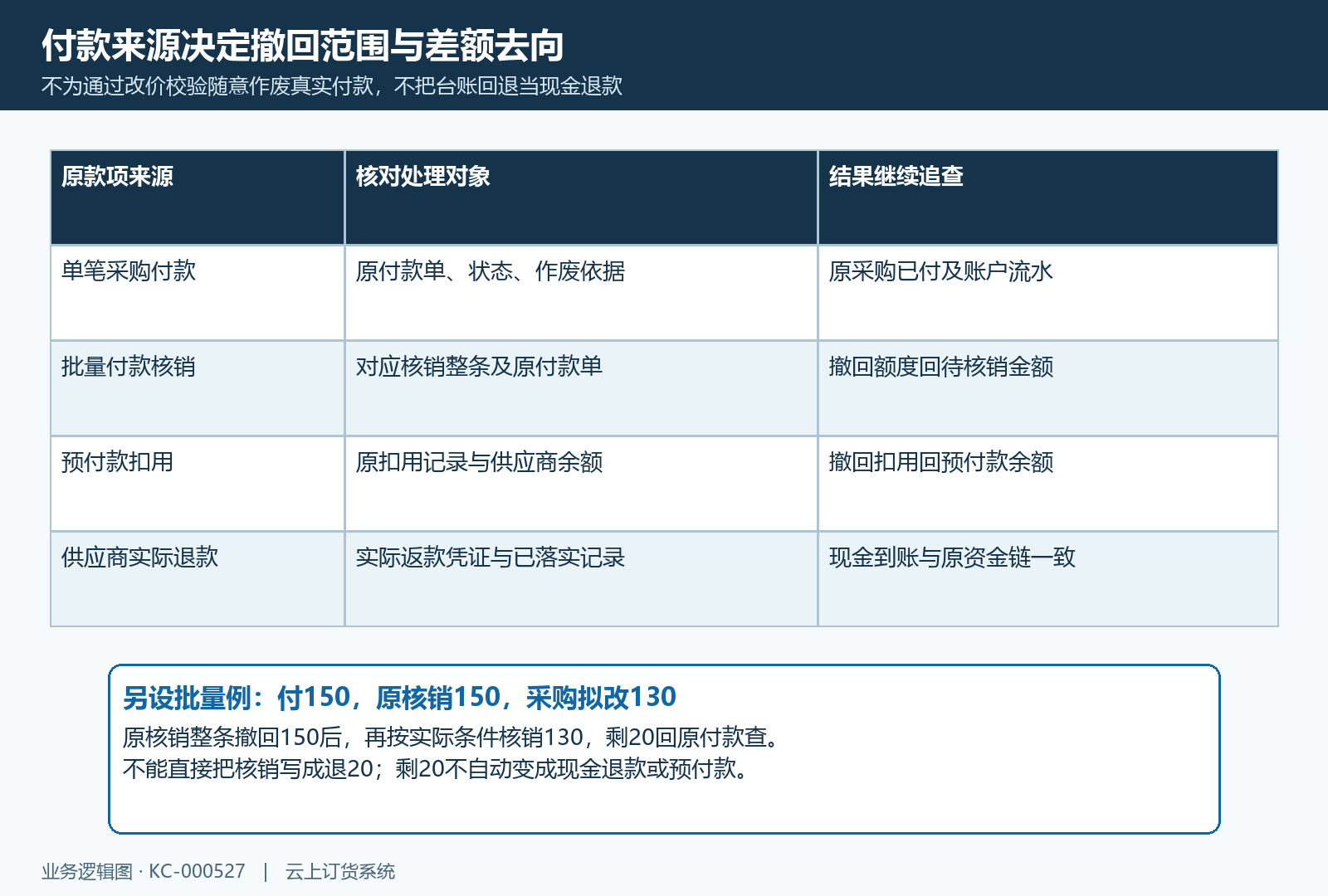Click the title 付款来源决定撤回范围与差额去向
The image size is (1328, 896).
tap(303, 46)
